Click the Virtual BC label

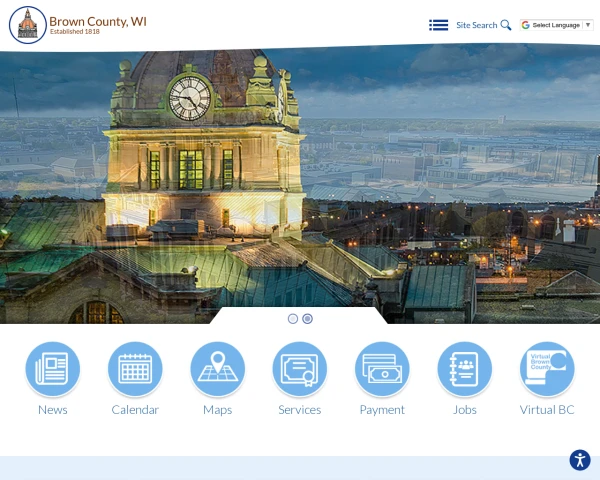coord(547,410)
